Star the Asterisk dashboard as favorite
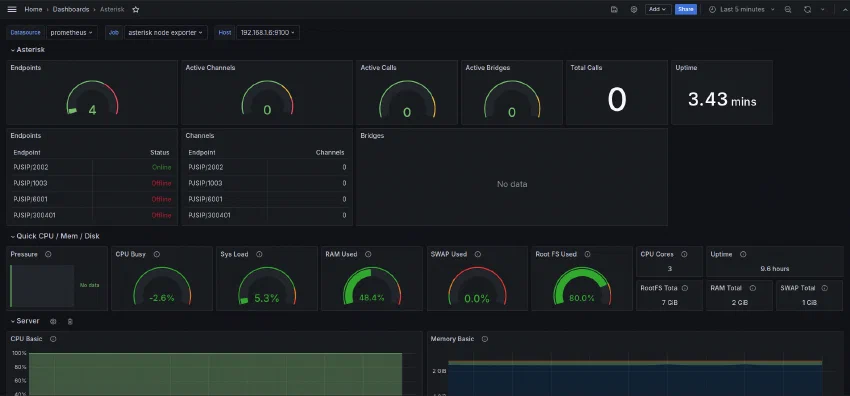 pos(136,10)
